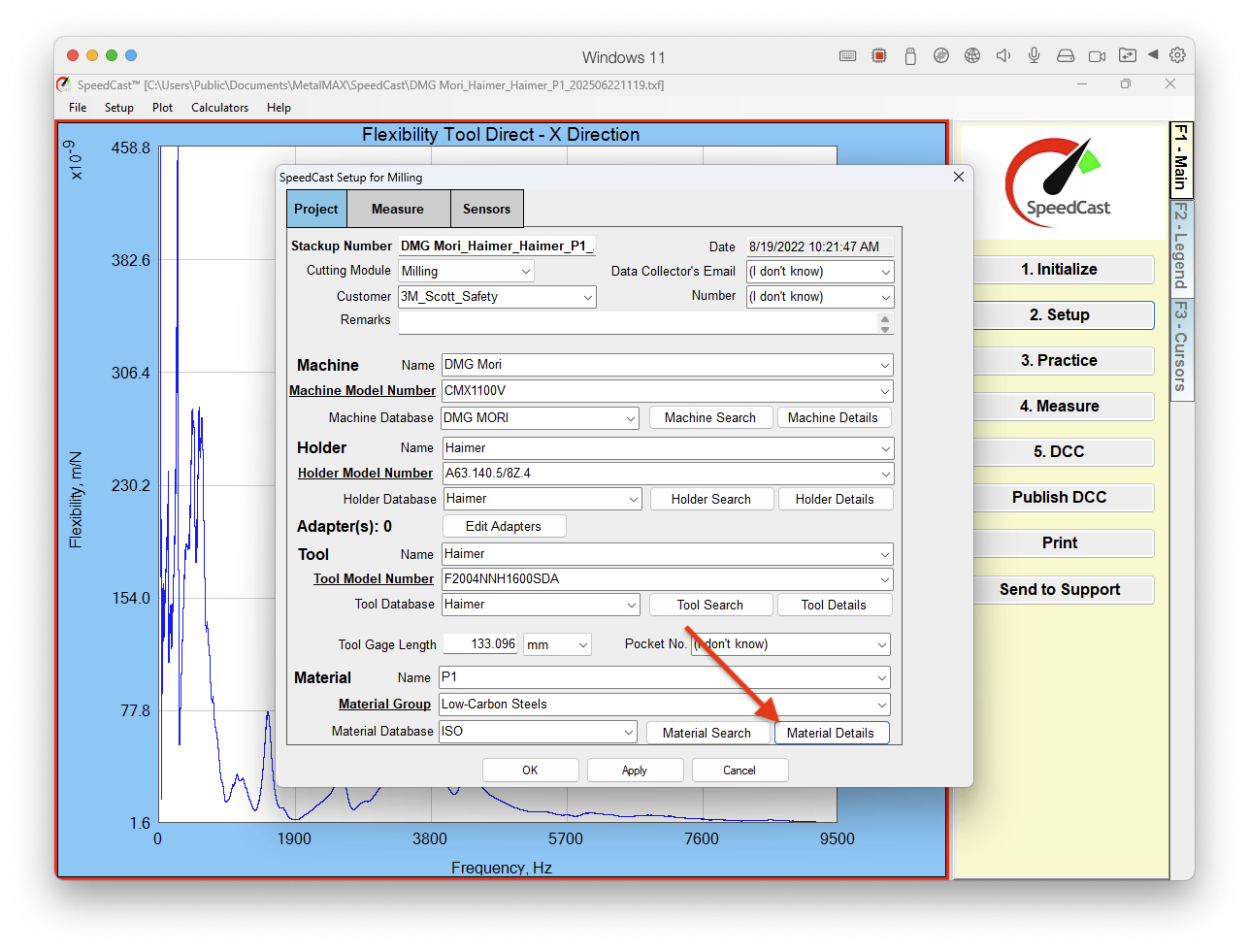Click the Holder Search button
The image size is (1249, 952).
(x=710, y=499)
